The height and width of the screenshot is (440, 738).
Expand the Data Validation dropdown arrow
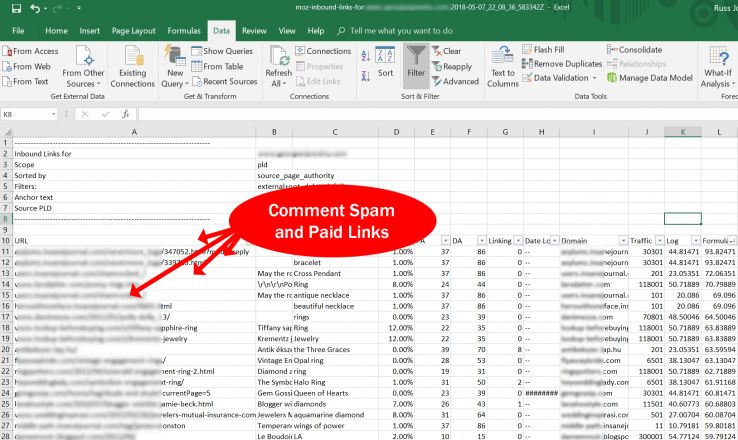(596, 78)
